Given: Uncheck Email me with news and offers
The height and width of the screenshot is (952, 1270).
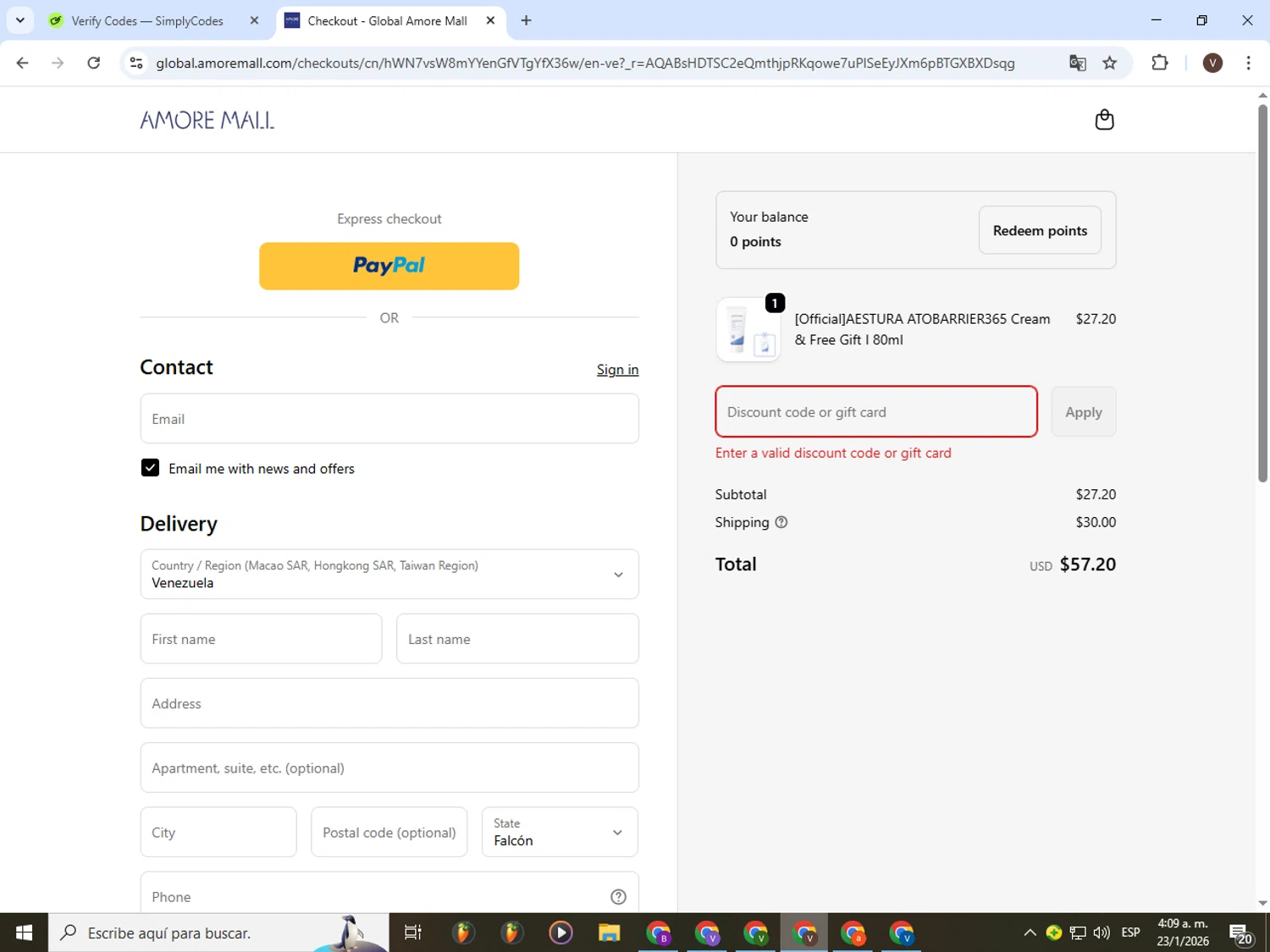Looking at the screenshot, I should click(150, 468).
